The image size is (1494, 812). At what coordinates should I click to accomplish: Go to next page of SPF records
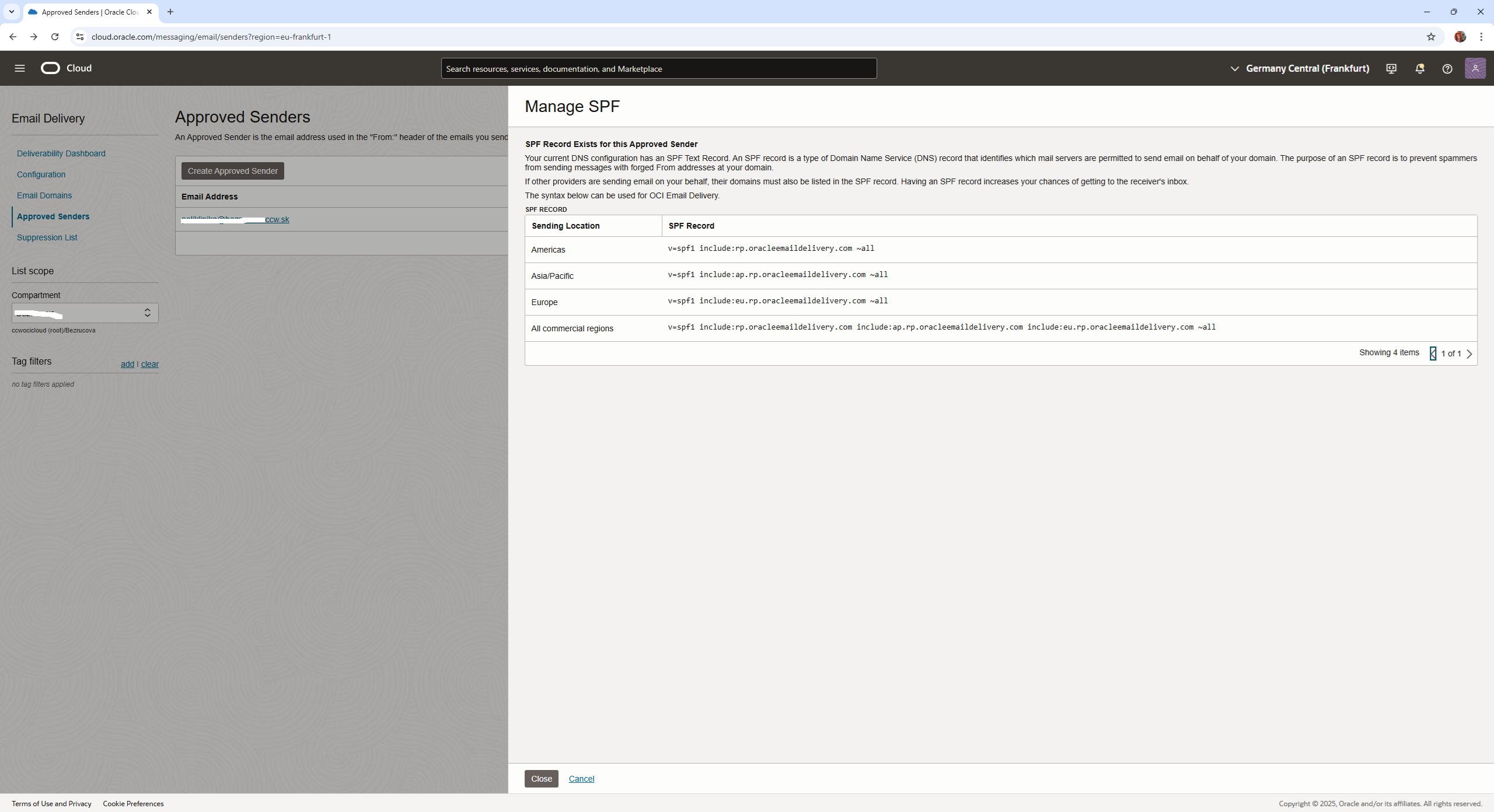(x=1469, y=353)
